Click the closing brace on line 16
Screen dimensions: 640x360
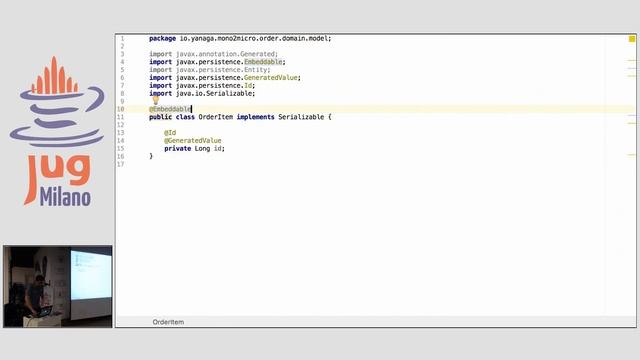[151, 156]
